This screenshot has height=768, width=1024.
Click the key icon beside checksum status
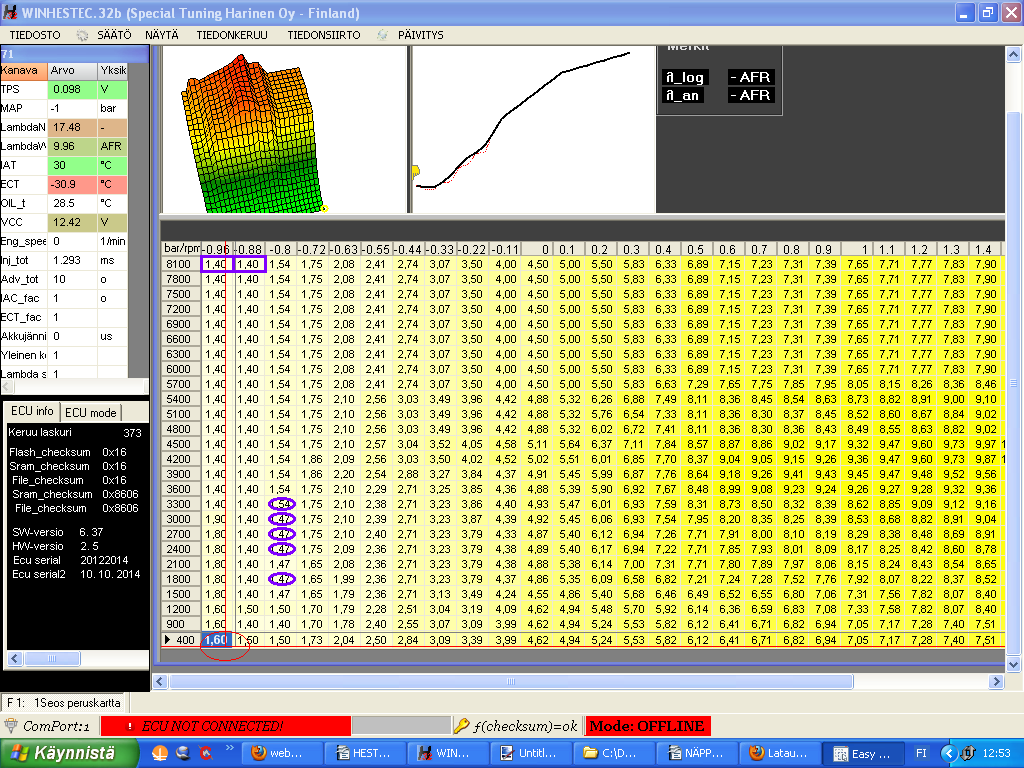click(x=462, y=726)
